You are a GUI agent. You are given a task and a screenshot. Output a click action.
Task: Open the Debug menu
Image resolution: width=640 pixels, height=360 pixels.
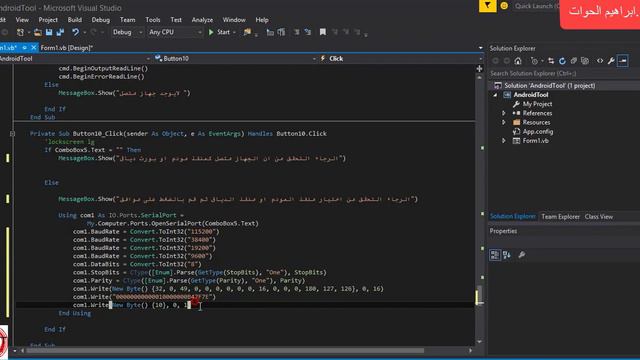100,20
